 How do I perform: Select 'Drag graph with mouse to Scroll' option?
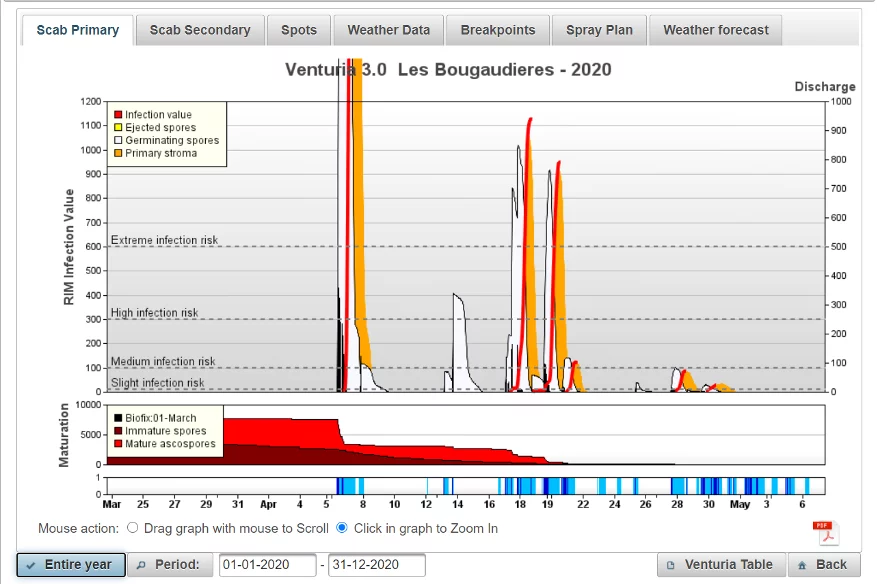[133, 528]
